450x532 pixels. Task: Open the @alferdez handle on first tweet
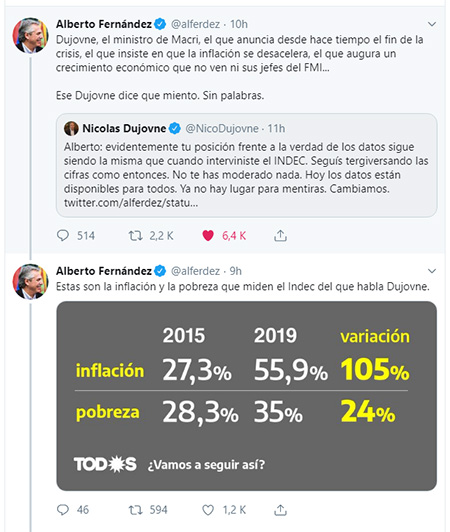tap(195, 24)
